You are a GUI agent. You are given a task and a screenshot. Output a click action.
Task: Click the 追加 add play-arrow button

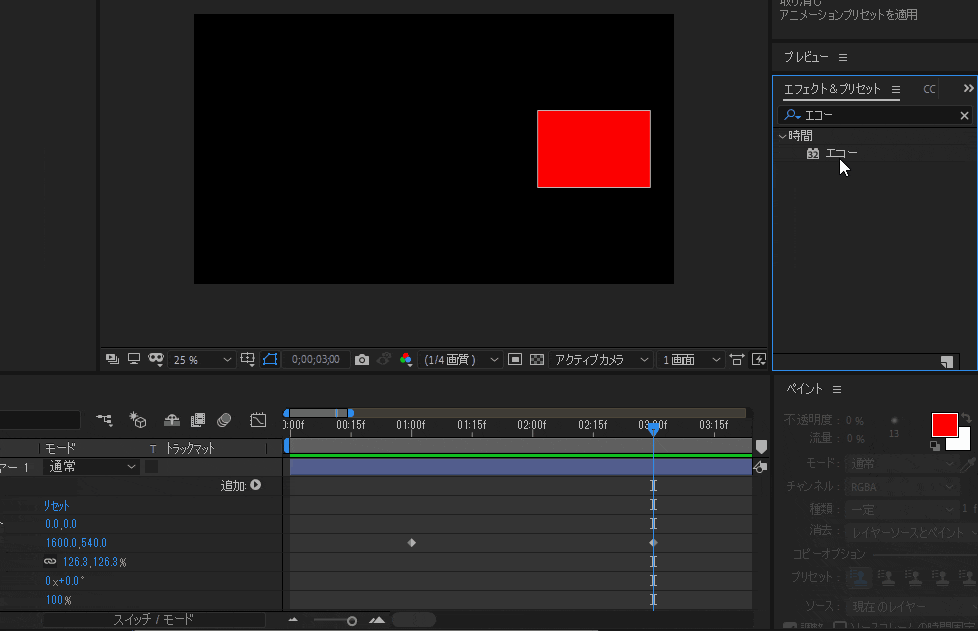[256, 485]
